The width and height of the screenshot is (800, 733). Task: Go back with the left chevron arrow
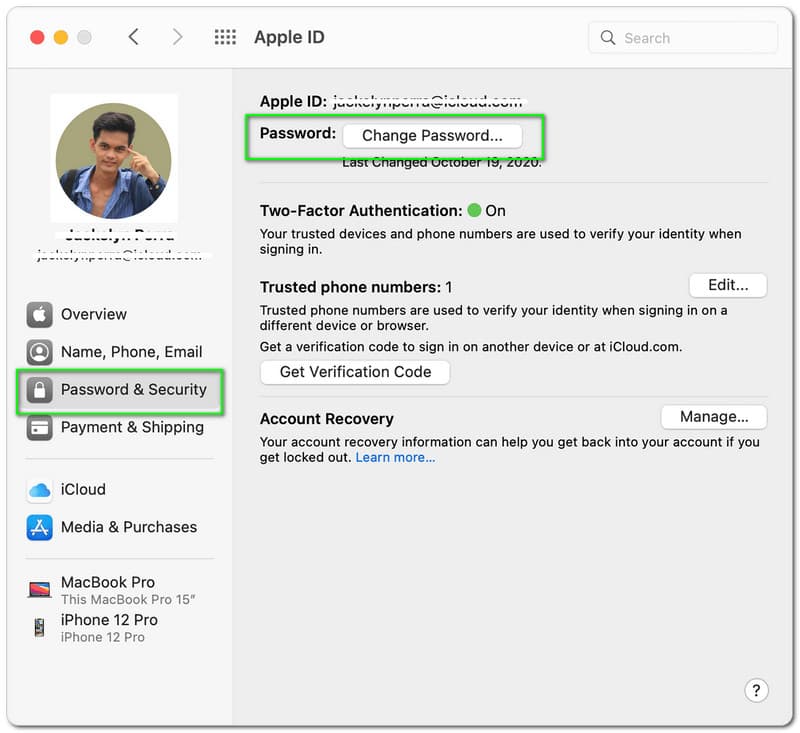click(134, 37)
